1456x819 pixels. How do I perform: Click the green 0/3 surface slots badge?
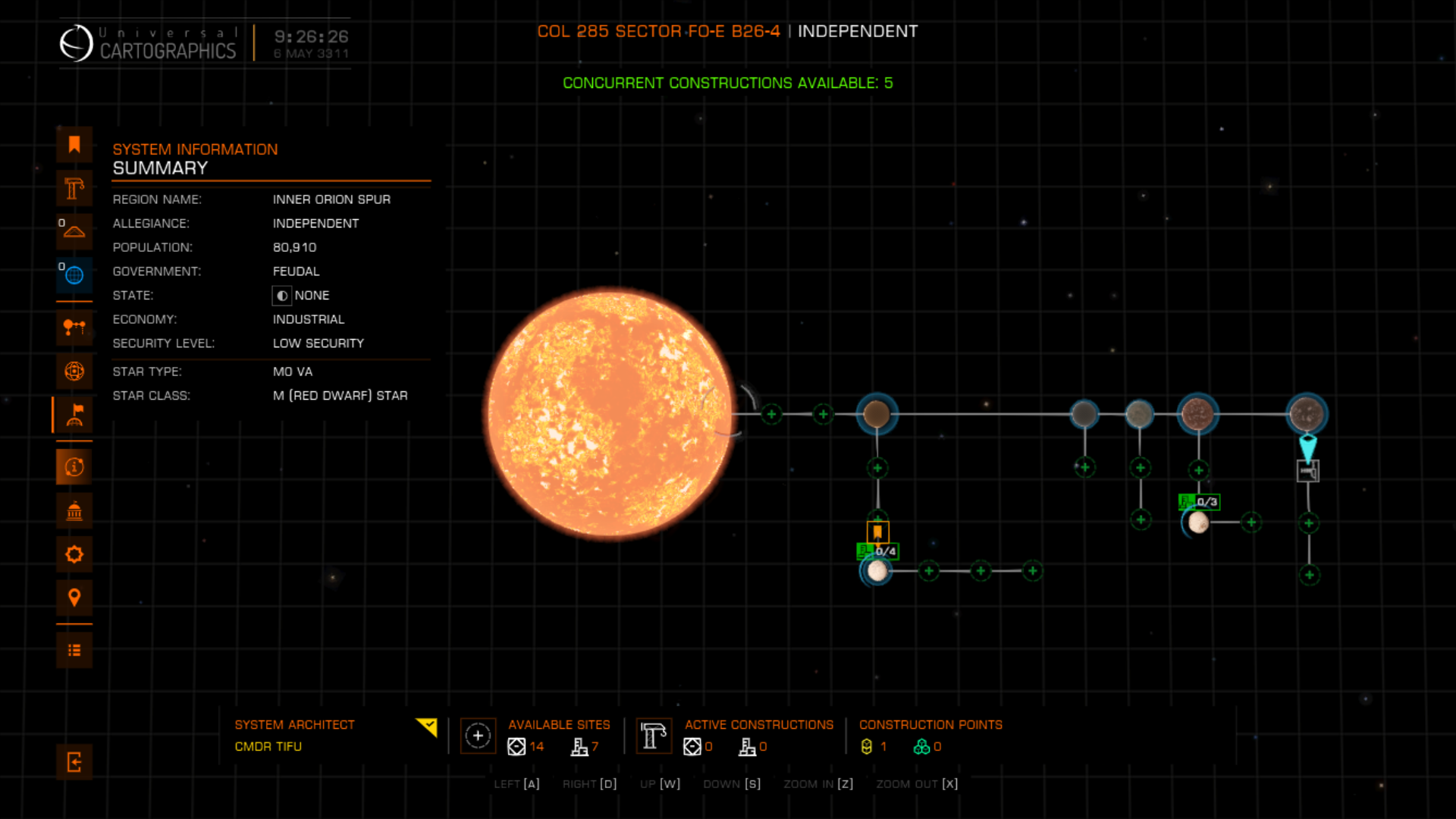(x=1199, y=502)
